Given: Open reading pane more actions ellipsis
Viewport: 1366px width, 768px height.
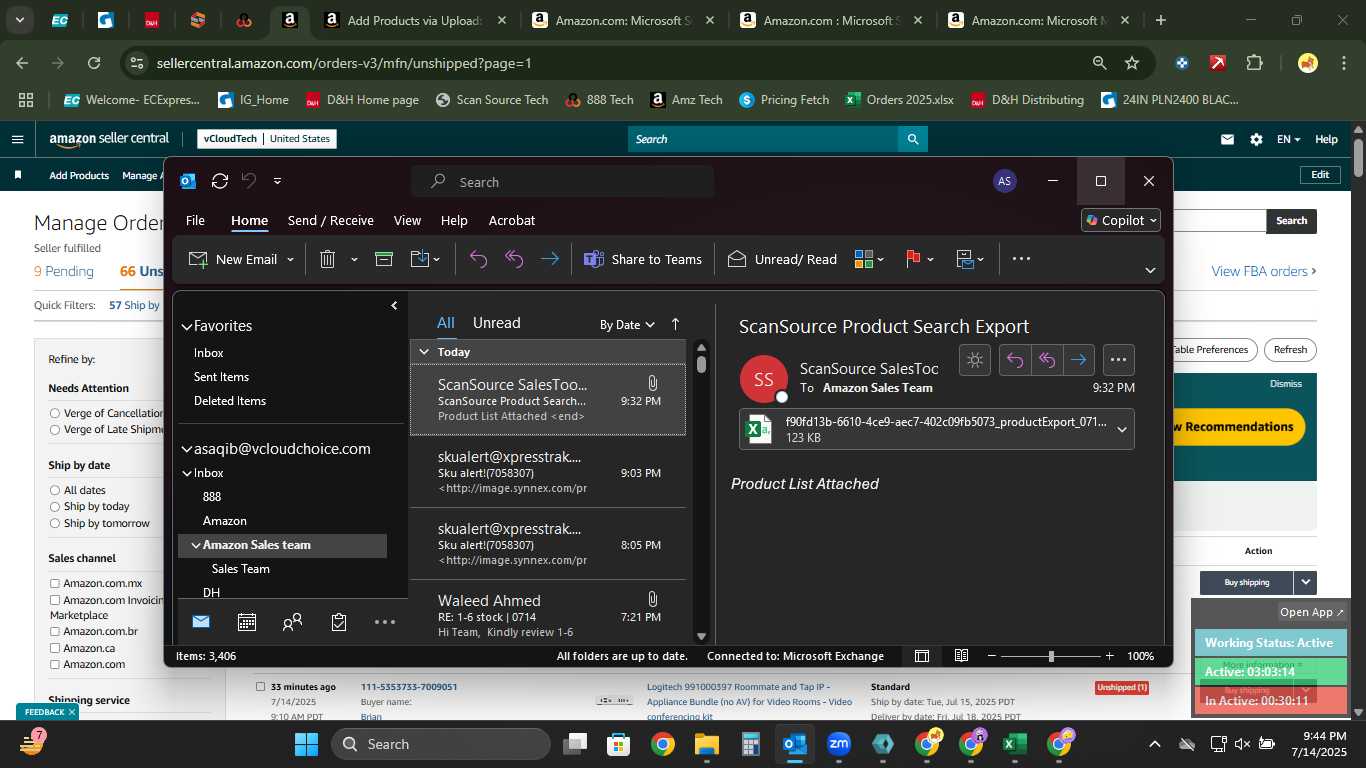Looking at the screenshot, I should pyautogui.click(x=1118, y=360).
